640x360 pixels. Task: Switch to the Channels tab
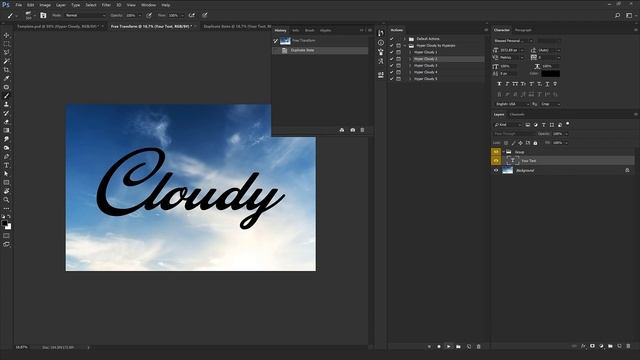[517, 115]
